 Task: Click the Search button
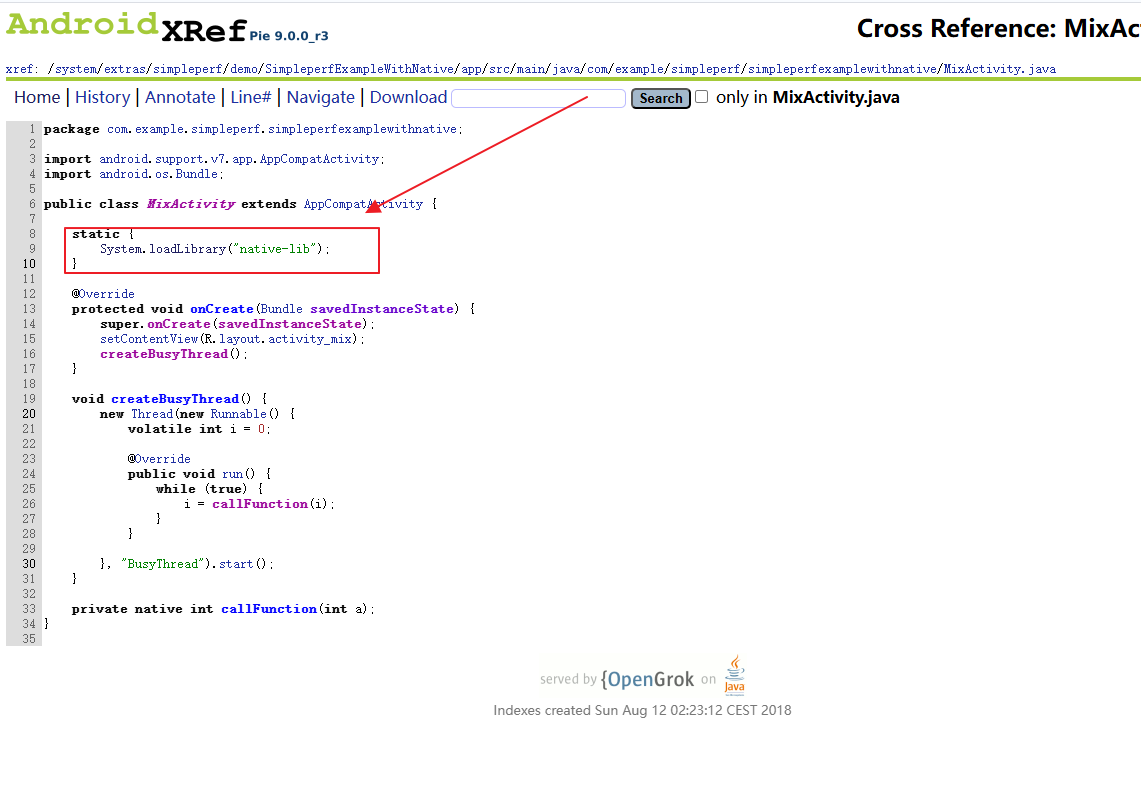(x=661, y=98)
